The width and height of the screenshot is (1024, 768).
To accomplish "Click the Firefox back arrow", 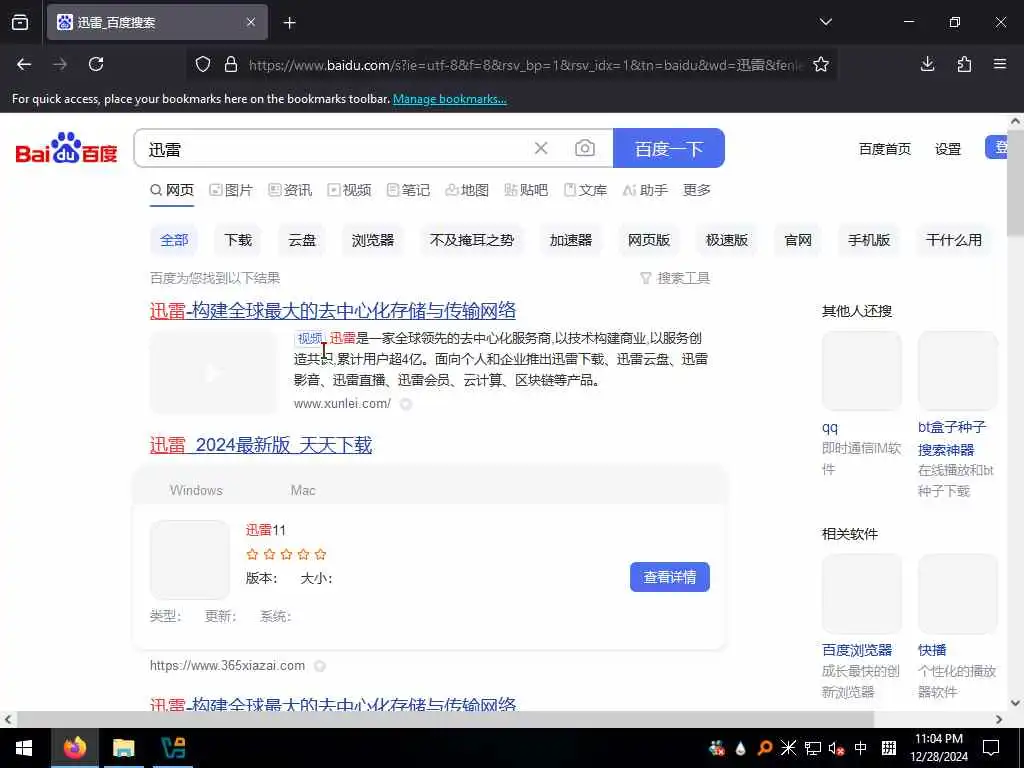I will tap(24, 64).
